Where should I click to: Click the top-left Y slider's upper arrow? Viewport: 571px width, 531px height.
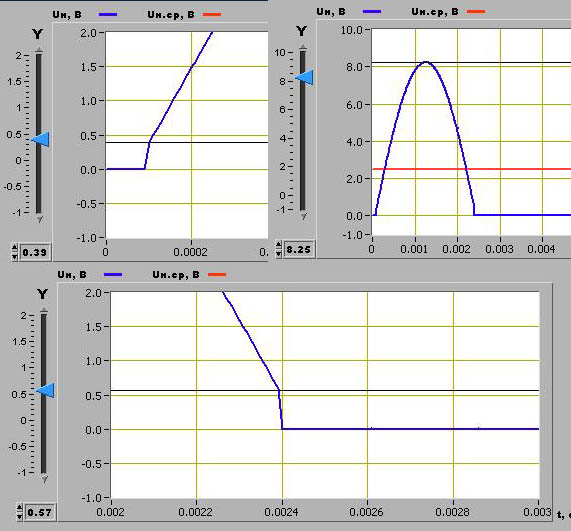tap(39, 51)
